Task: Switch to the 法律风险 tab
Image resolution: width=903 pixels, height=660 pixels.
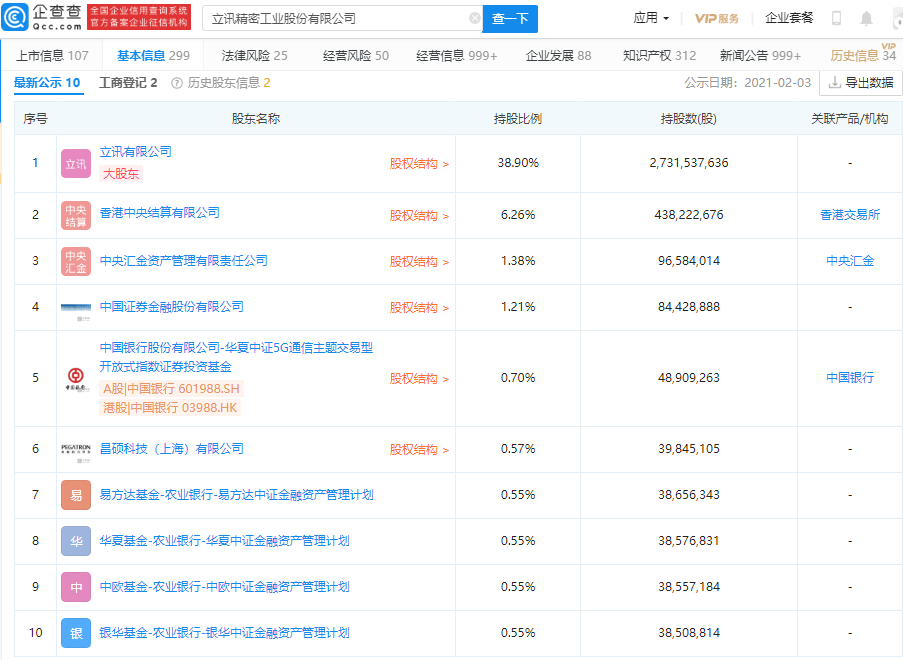Action: pyautogui.click(x=255, y=56)
